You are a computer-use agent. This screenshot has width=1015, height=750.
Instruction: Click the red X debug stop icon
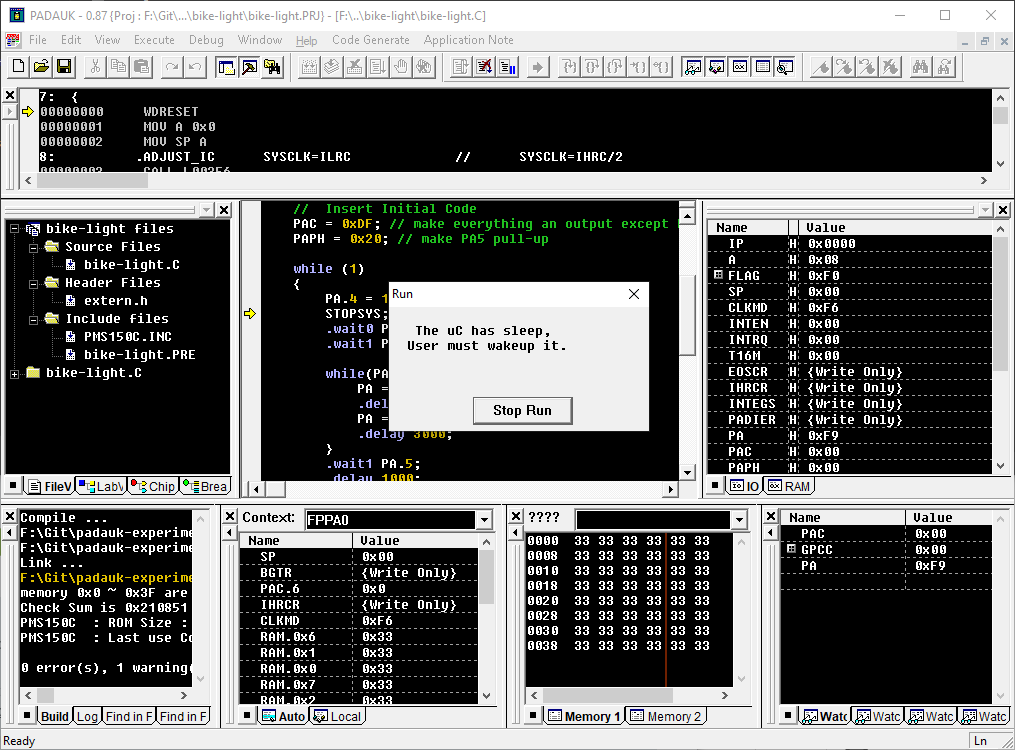[x=484, y=67]
